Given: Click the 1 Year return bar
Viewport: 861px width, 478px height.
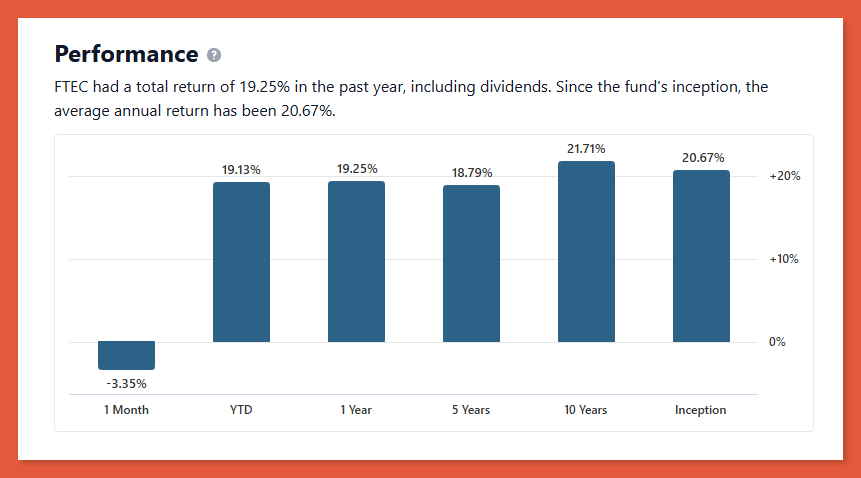Looking at the screenshot, I should pyautogui.click(x=356, y=262).
